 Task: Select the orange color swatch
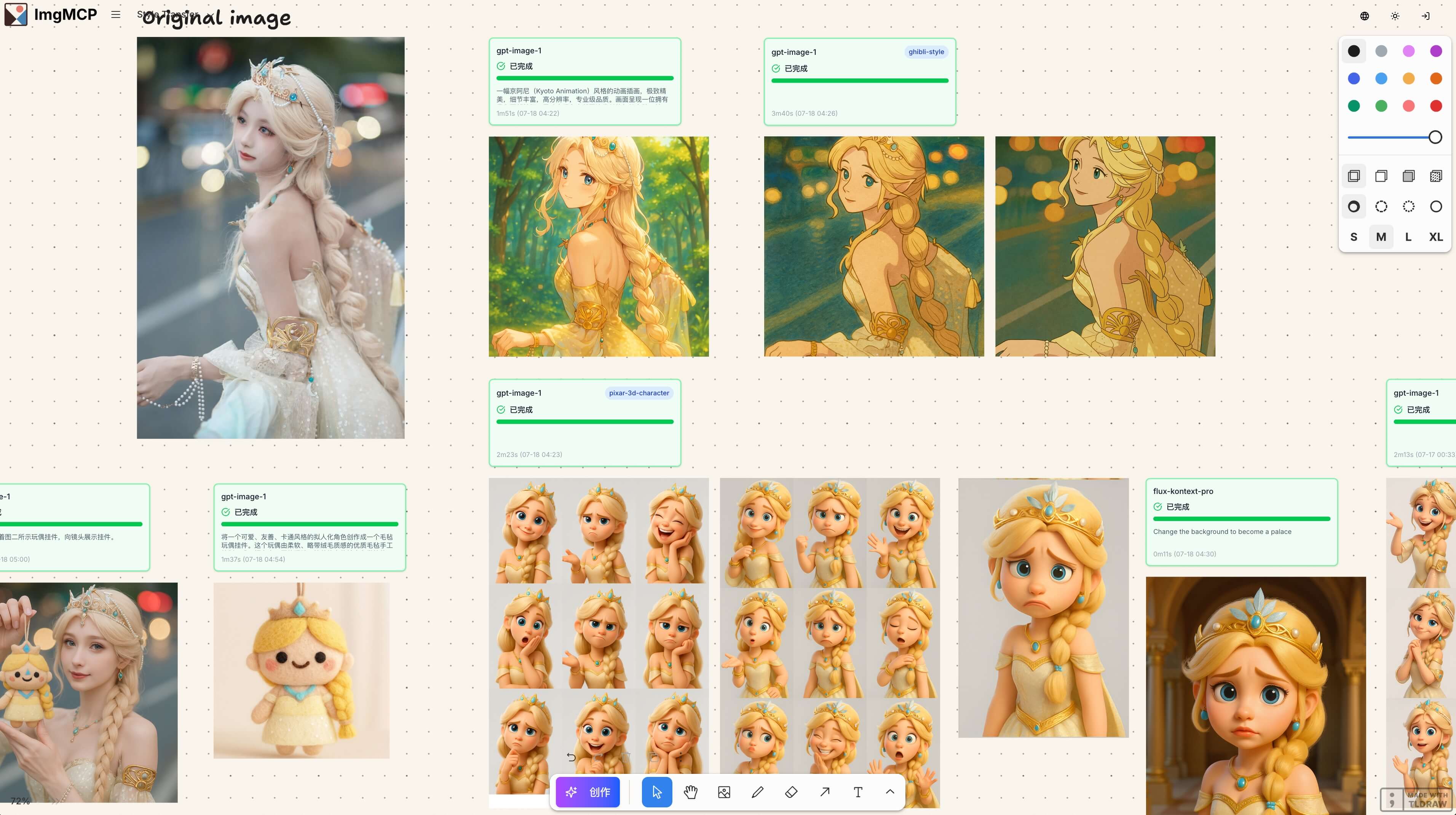(1436, 78)
